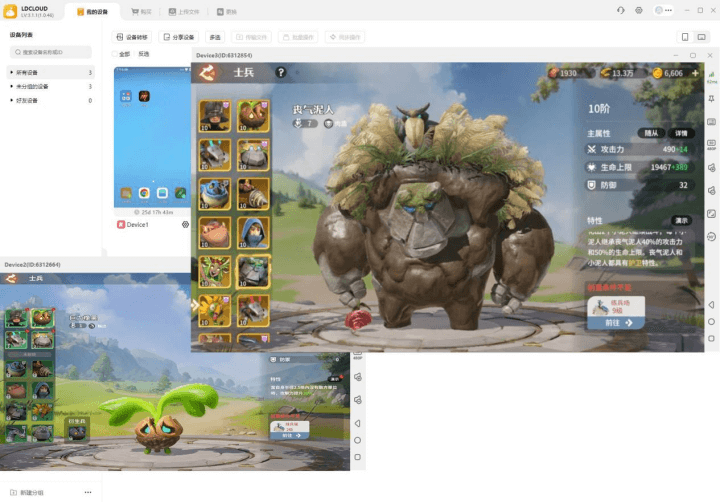Screen dimensions: 720x502
Task: Open the 购买 tab
Action: click(142, 11)
